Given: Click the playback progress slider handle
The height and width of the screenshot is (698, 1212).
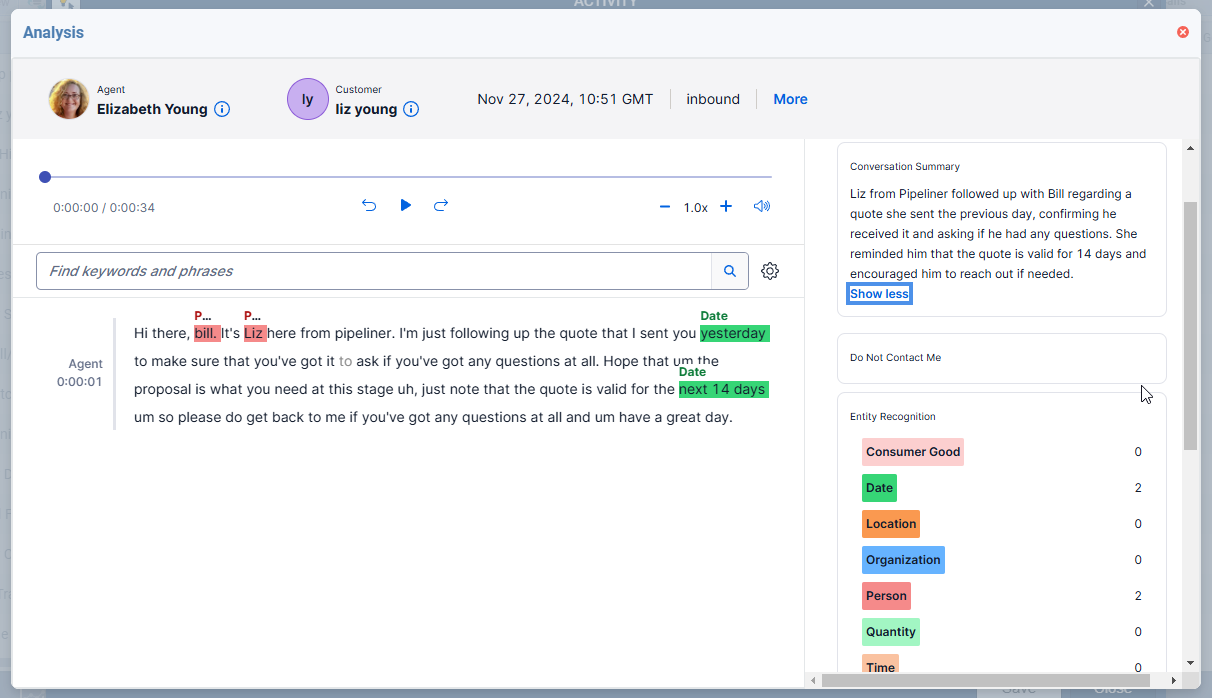Looking at the screenshot, I should 45,176.
